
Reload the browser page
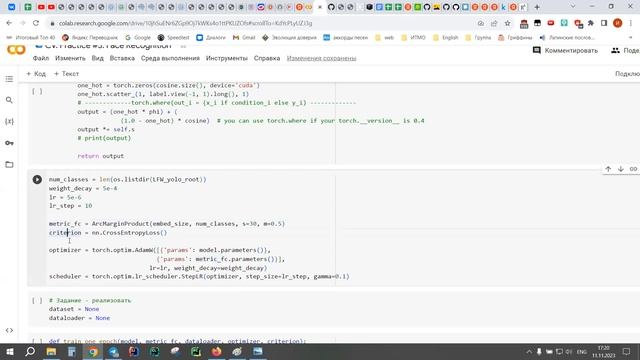tap(36, 23)
